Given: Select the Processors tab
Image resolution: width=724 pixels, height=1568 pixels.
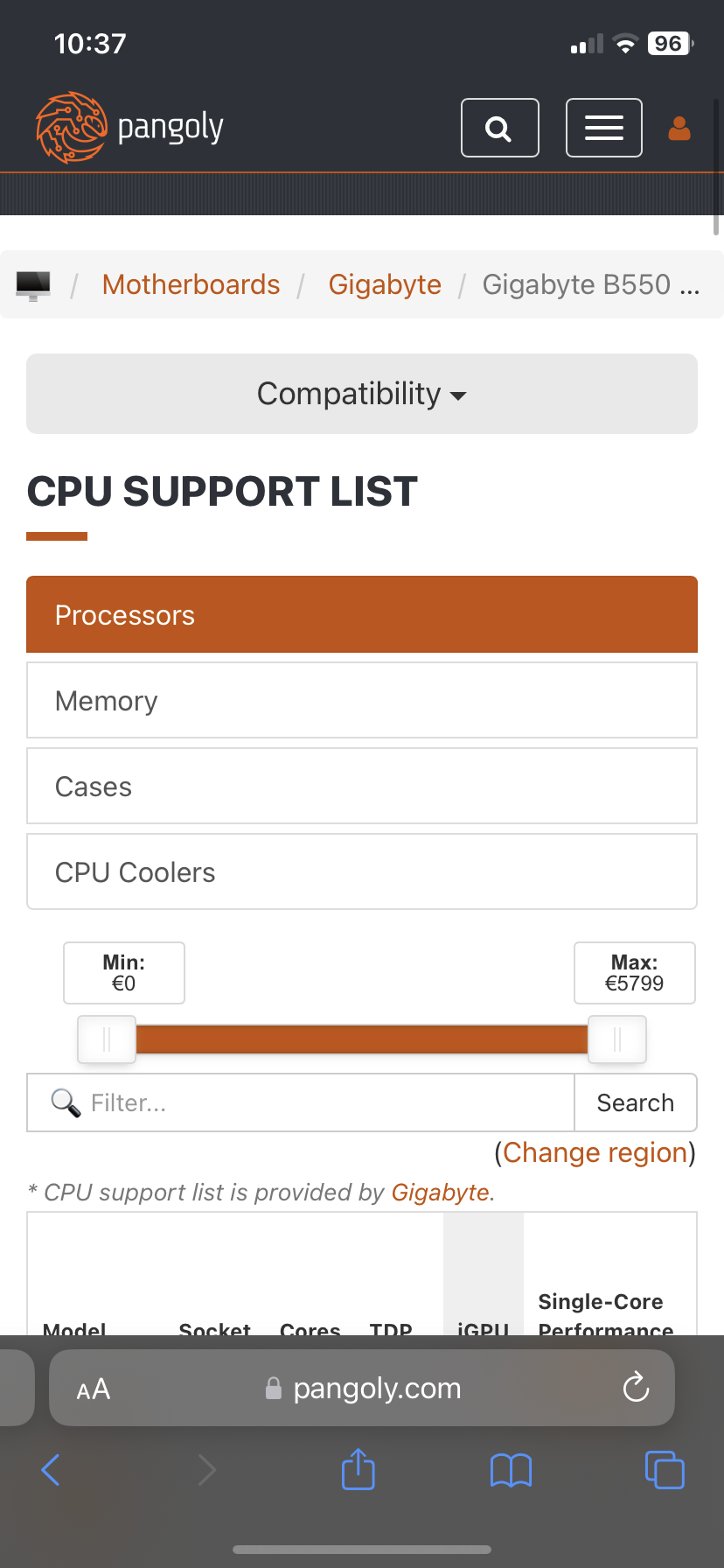Looking at the screenshot, I should [x=362, y=614].
